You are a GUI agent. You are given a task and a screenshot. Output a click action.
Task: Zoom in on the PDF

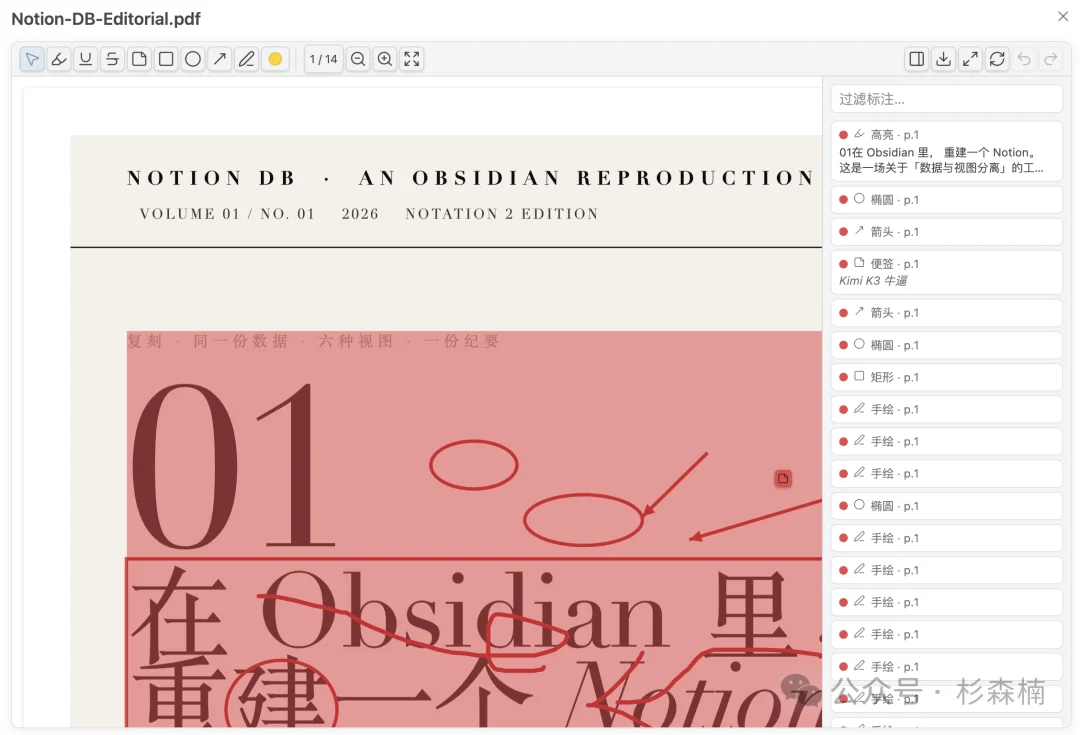tap(385, 59)
